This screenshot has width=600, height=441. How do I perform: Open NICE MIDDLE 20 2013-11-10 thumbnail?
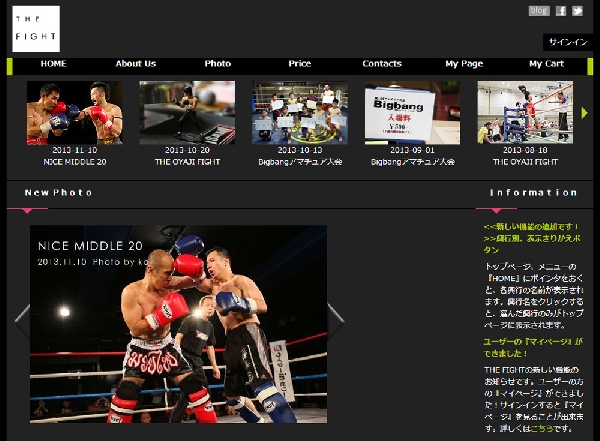[x=75, y=113]
